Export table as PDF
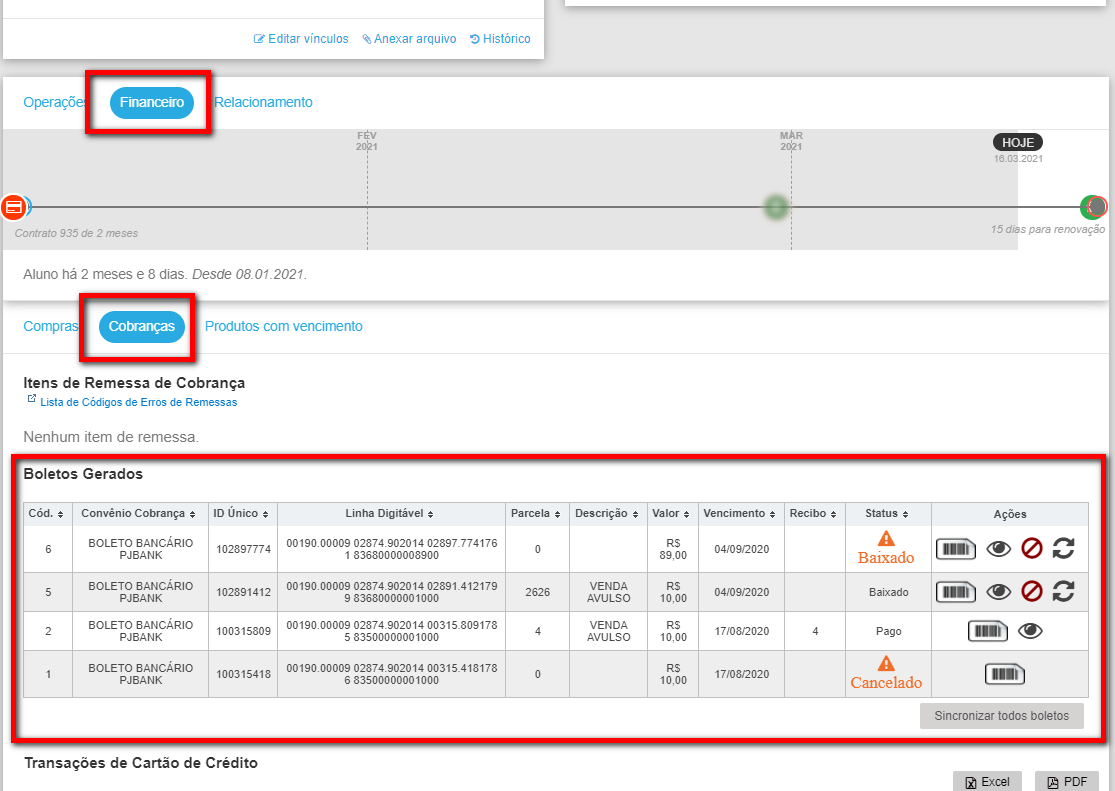 coord(1067,782)
